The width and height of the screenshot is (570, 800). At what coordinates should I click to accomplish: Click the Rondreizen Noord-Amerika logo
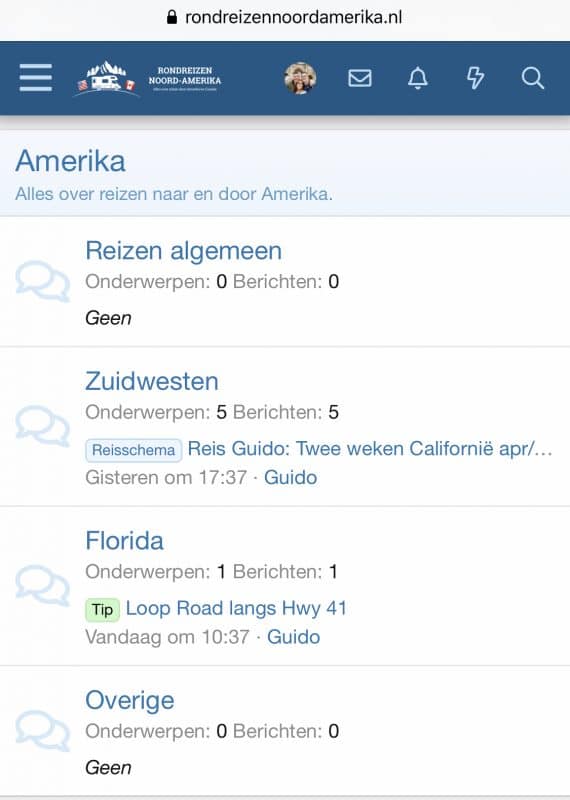[149, 79]
